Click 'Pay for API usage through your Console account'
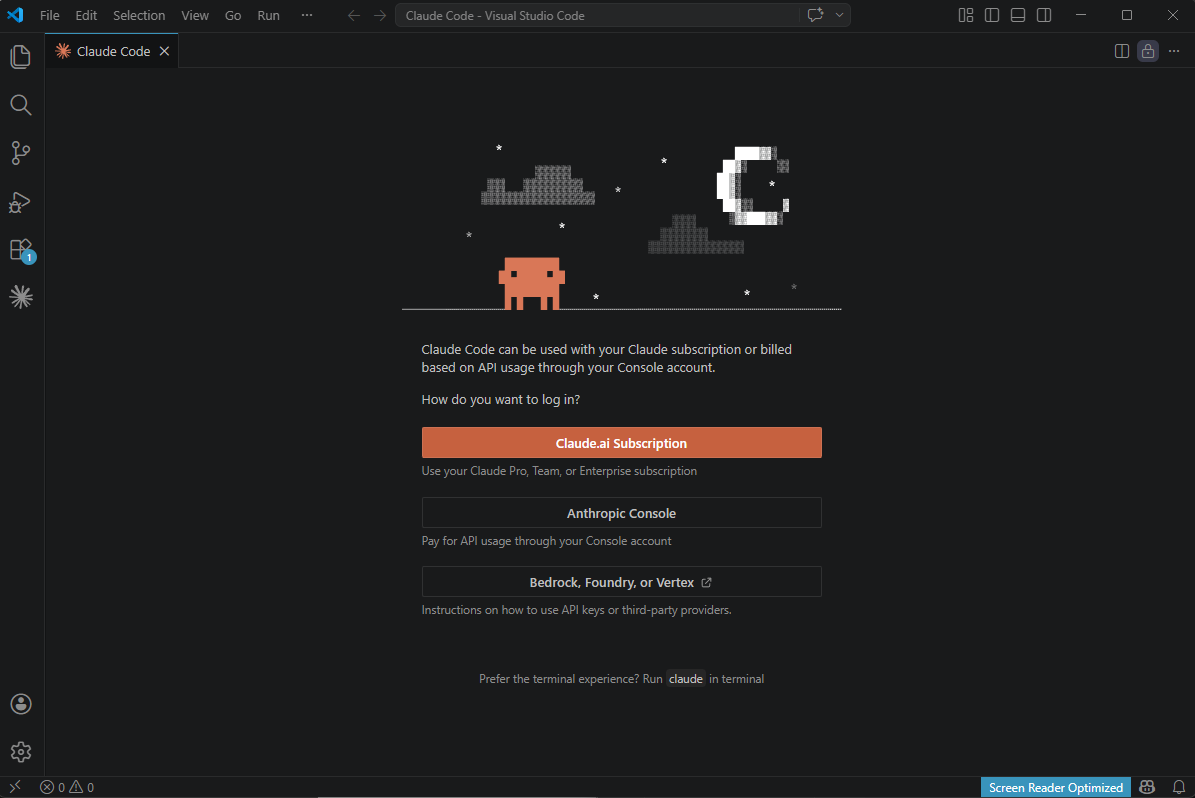 [546, 540]
